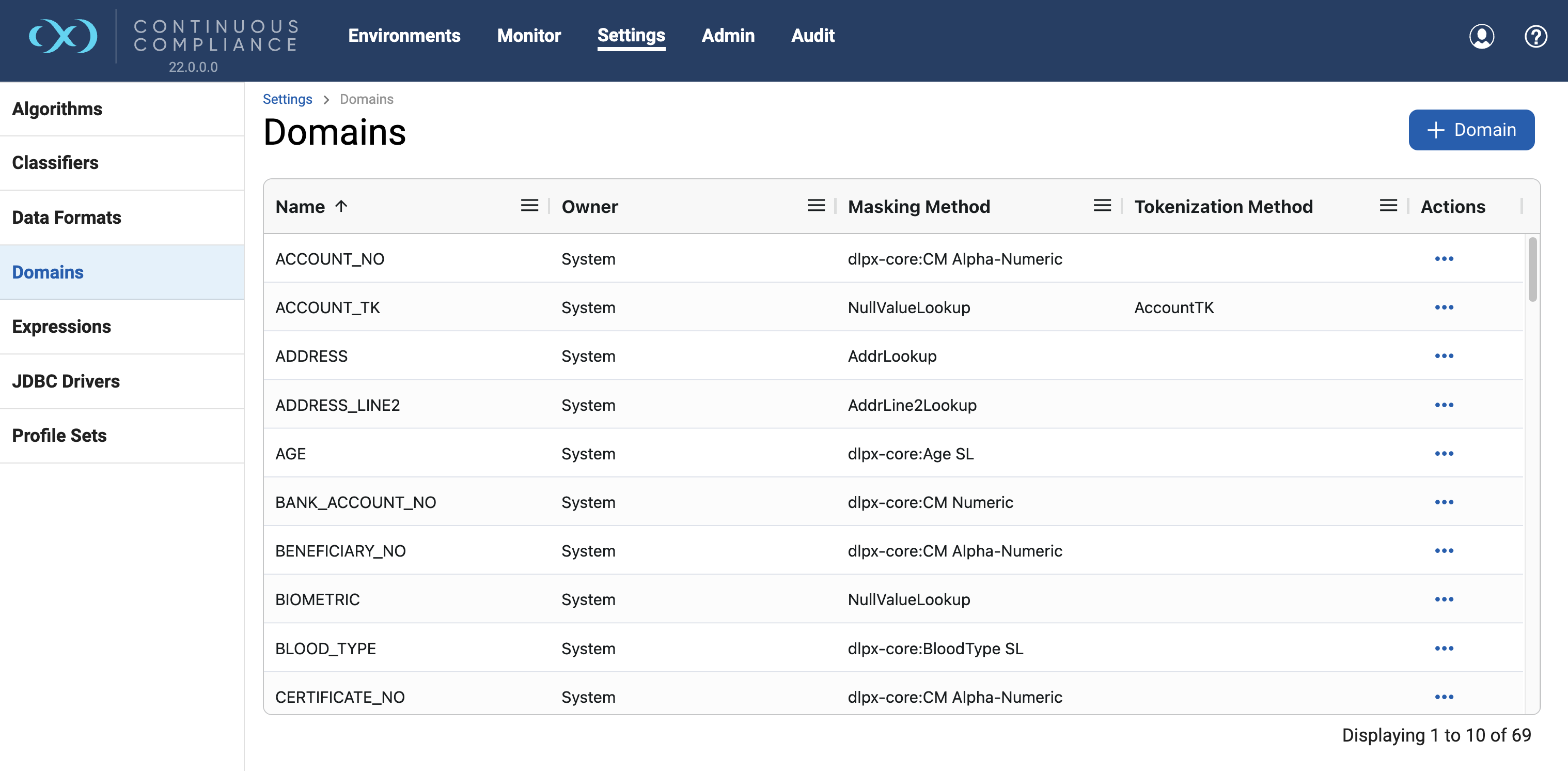The image size is (1568, 771).
Task: Switch to the Environments tab
Action: tap(403, 35)
